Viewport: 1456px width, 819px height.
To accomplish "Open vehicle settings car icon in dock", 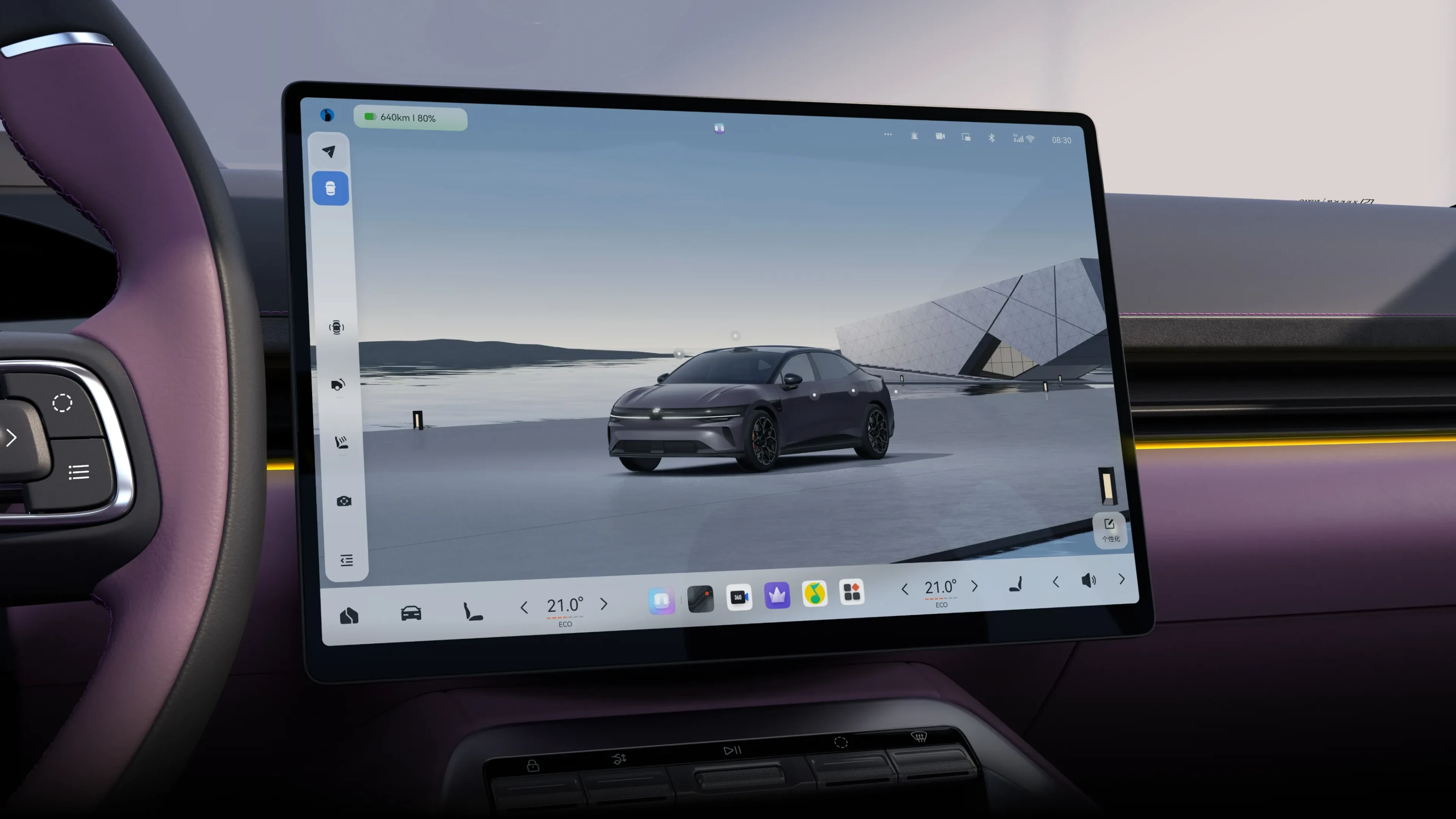I will (411, 613).
